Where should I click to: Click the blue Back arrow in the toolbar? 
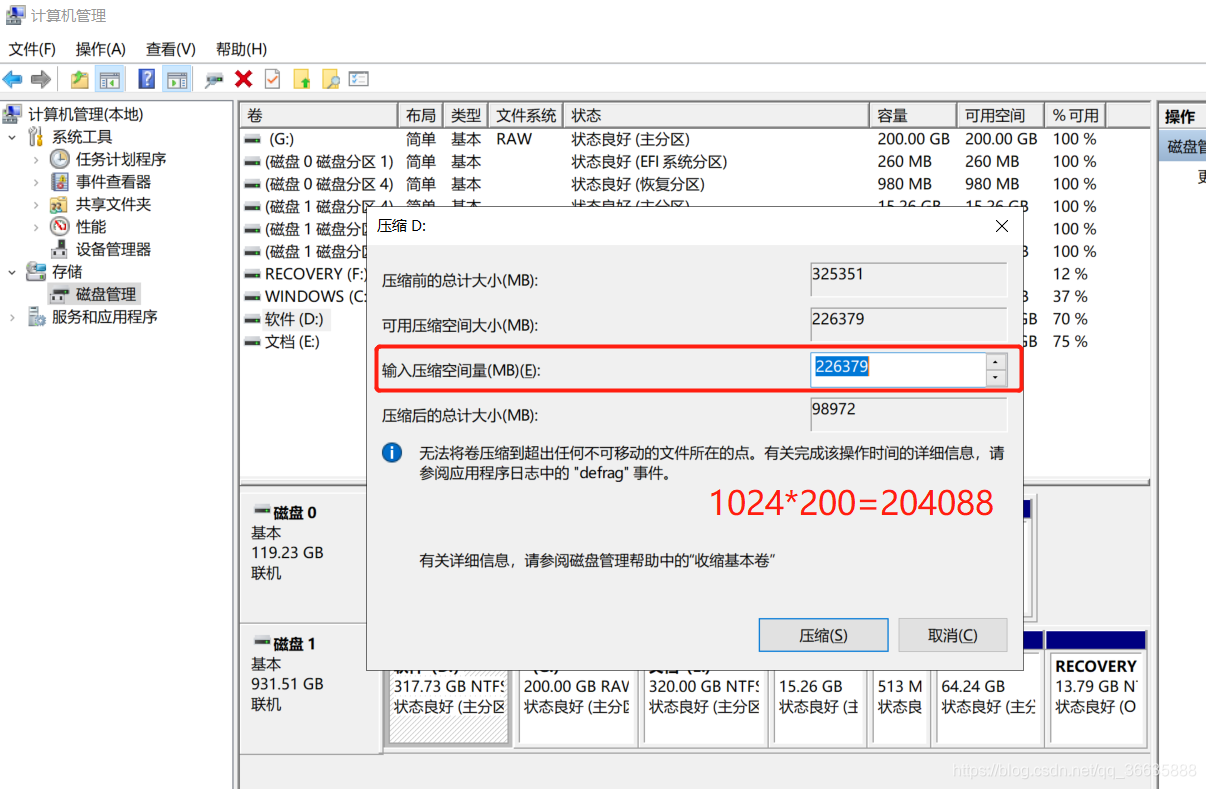click(x=13, y=79)
